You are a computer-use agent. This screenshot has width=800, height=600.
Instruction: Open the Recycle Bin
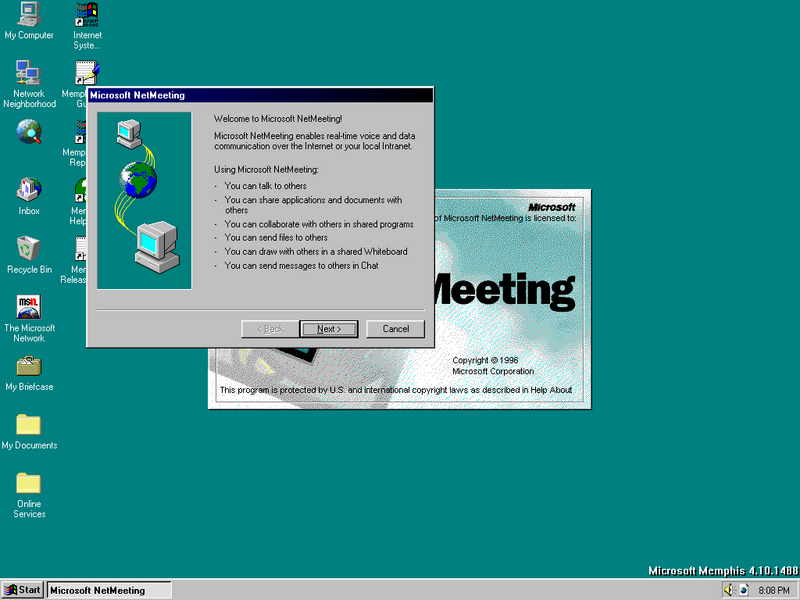[29, 255]
